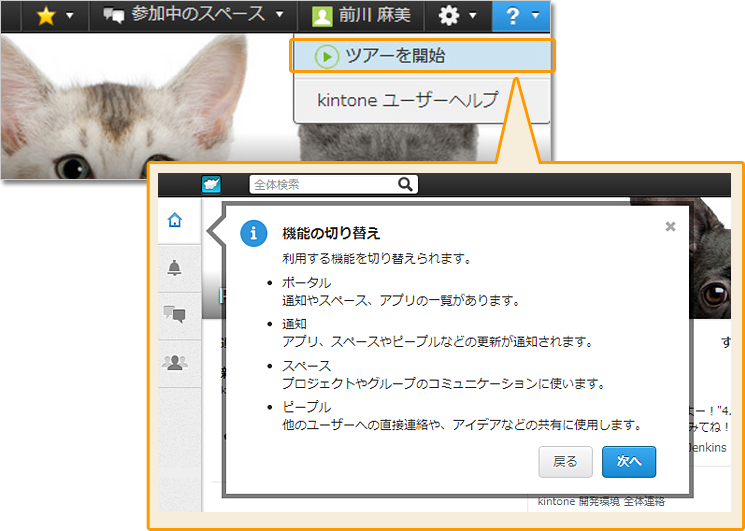Expand the dropdown arrow beside the gear
This screenshot has height=531, width=745.
tap(472, 16)
